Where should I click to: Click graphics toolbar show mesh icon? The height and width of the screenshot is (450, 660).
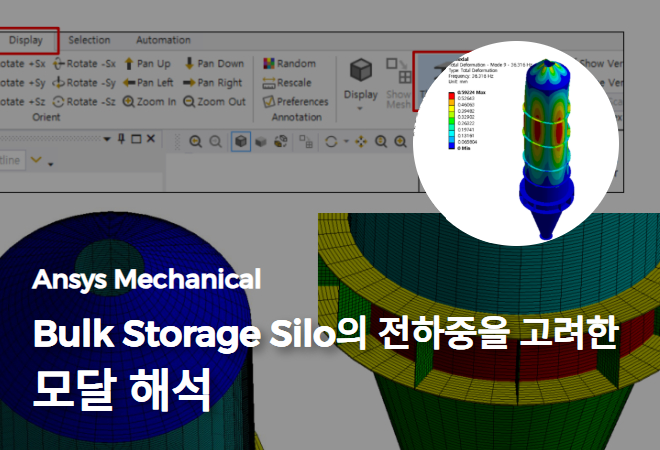(306, 141)
